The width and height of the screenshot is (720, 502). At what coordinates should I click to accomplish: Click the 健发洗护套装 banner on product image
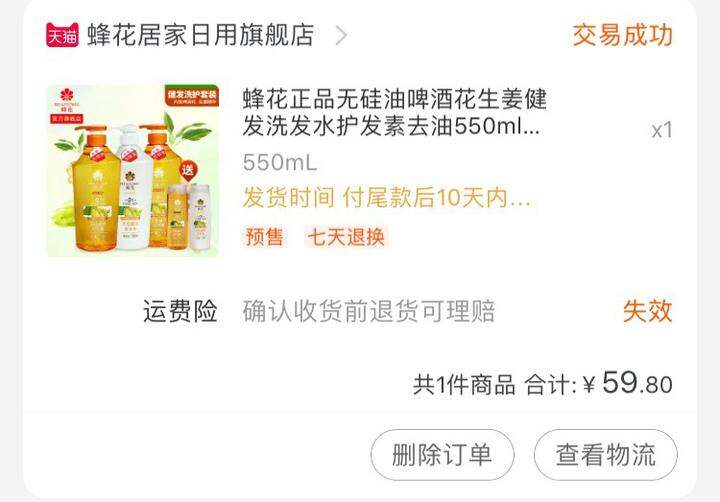pos(191,96)
